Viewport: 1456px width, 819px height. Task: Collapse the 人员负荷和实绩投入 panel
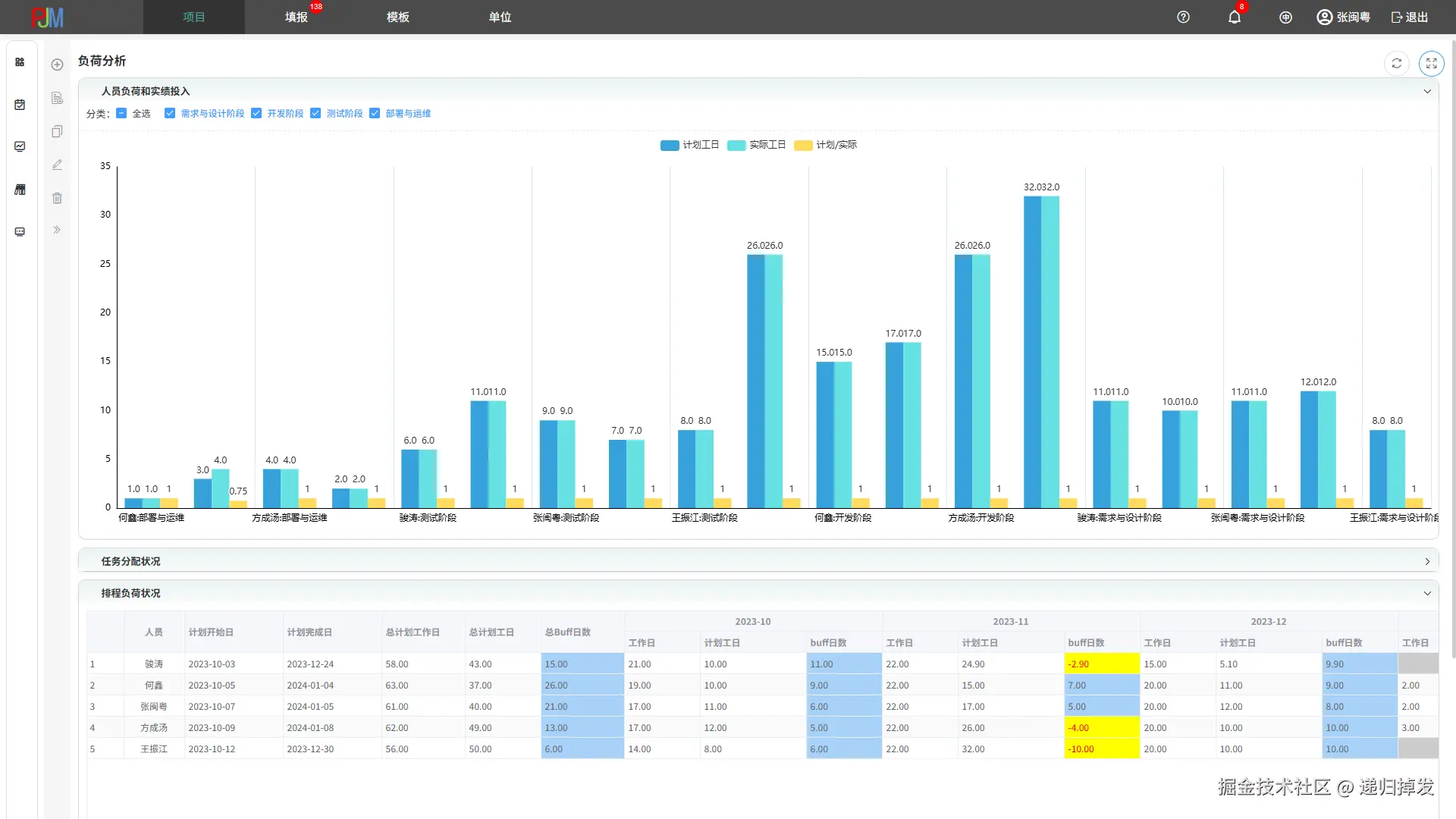tap(1426, 91)
